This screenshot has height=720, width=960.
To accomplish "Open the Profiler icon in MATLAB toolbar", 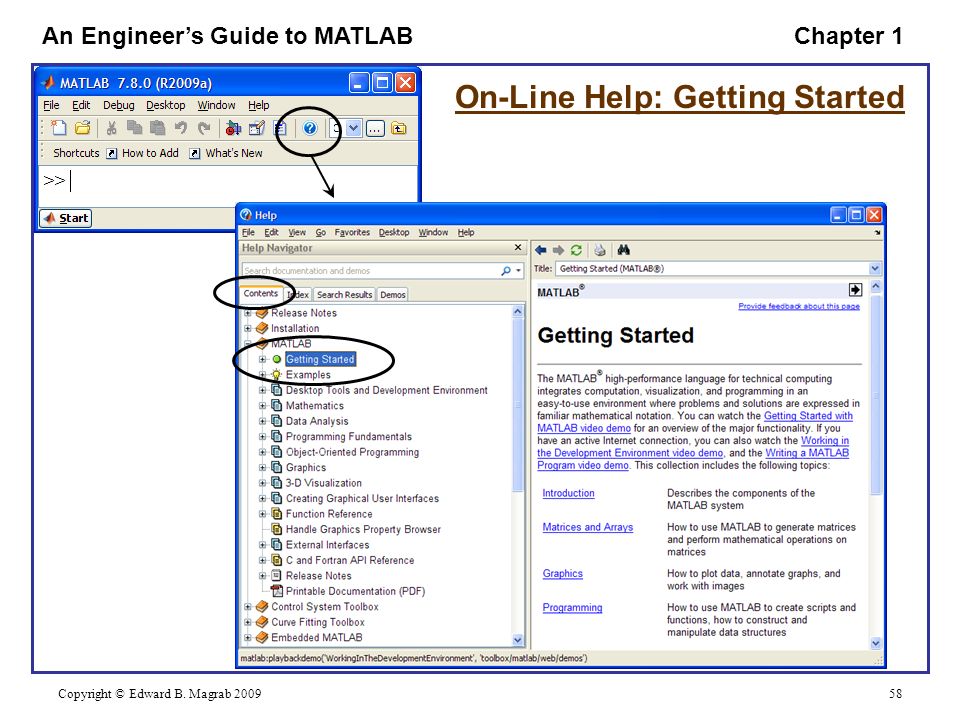I will pos(280,128).
